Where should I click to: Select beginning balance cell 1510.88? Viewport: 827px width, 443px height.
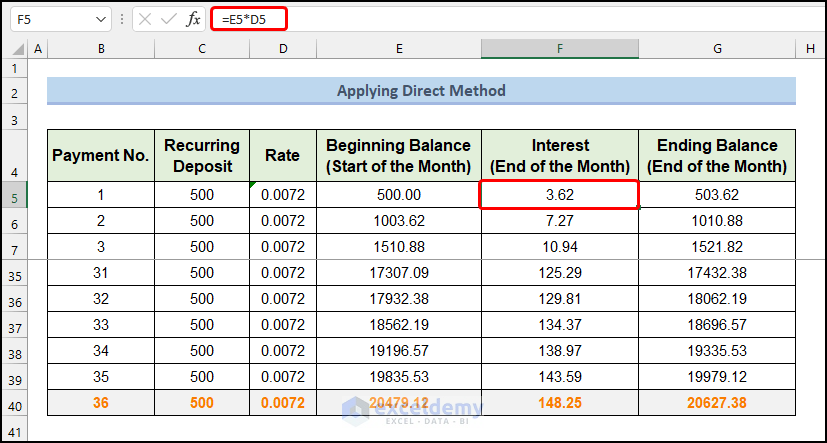(x=399, y=246)
